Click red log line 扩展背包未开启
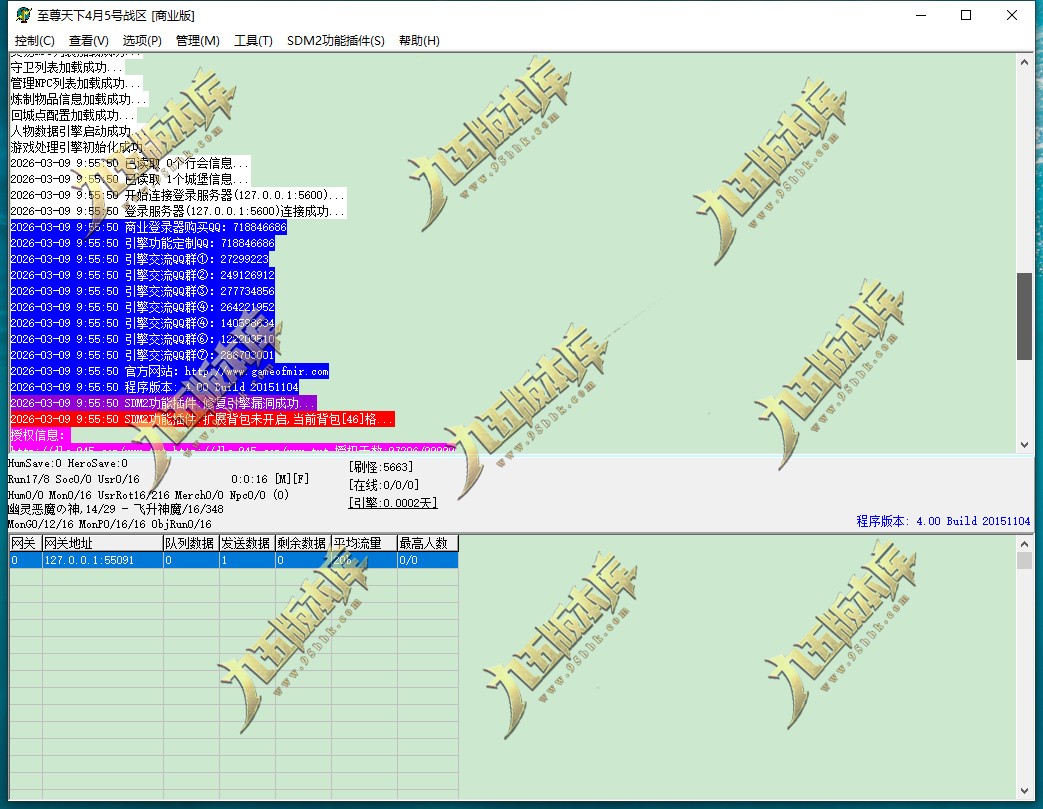 pos(202,419)
